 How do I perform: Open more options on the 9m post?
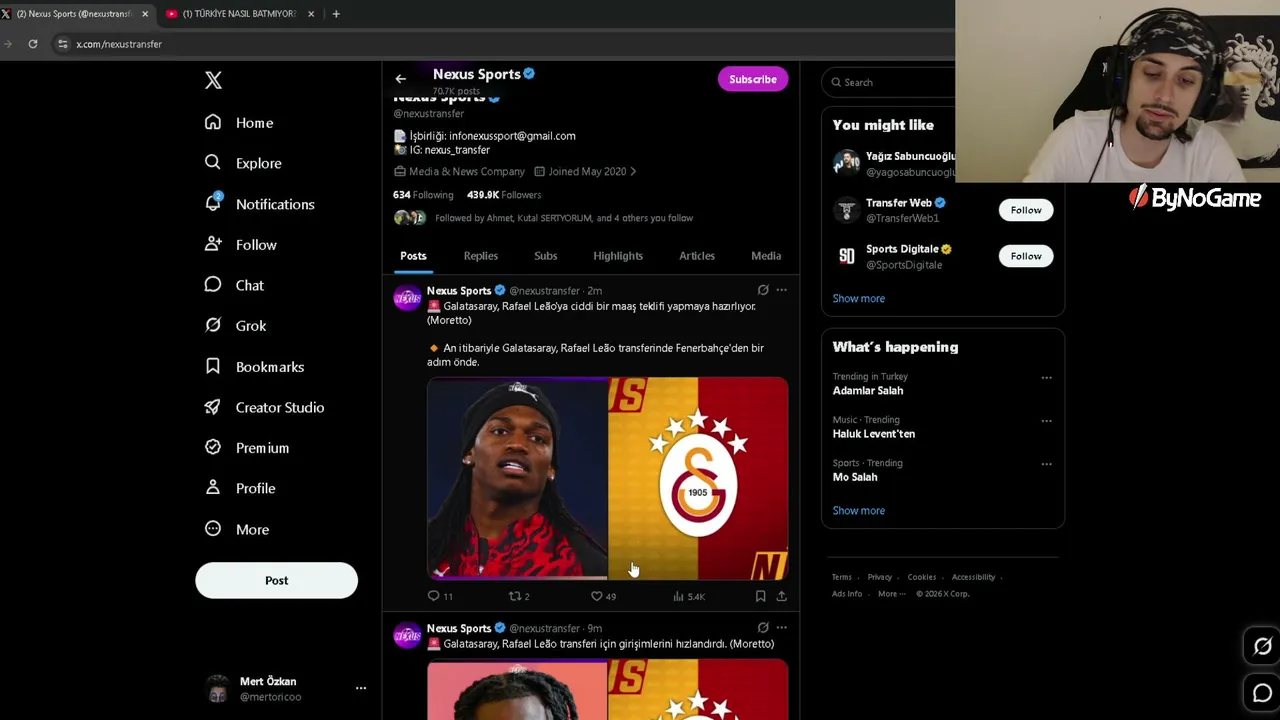tap(782, 628)
